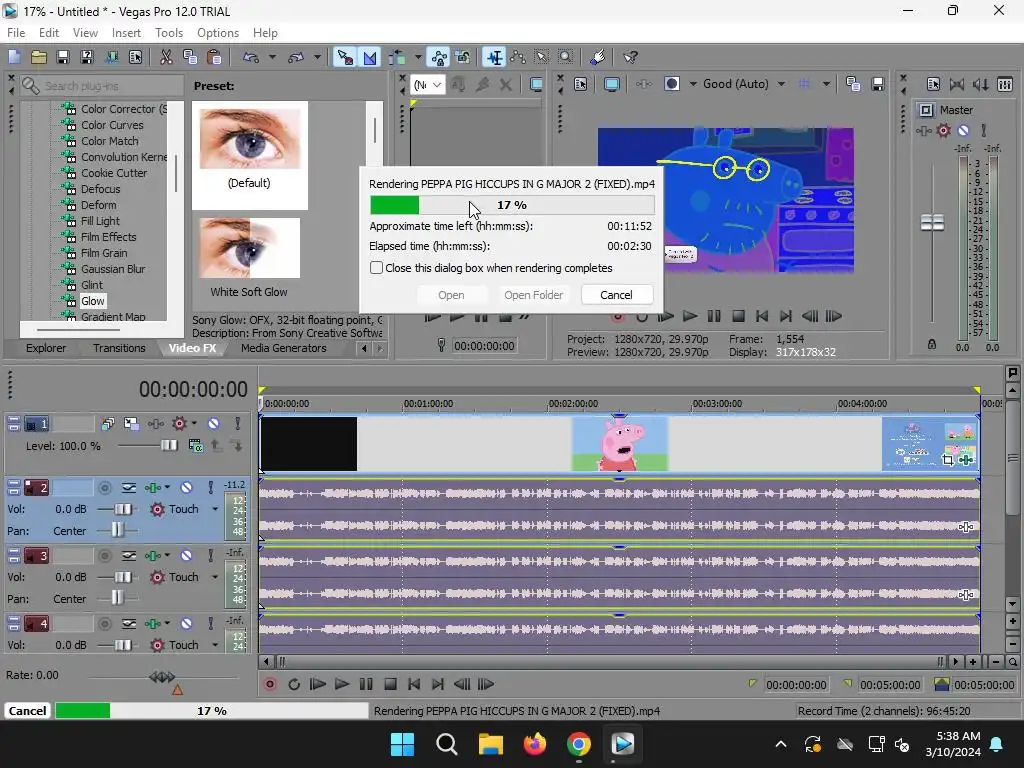Arm track 2 for record
The image size is (1024, 768).
point(104,487)
